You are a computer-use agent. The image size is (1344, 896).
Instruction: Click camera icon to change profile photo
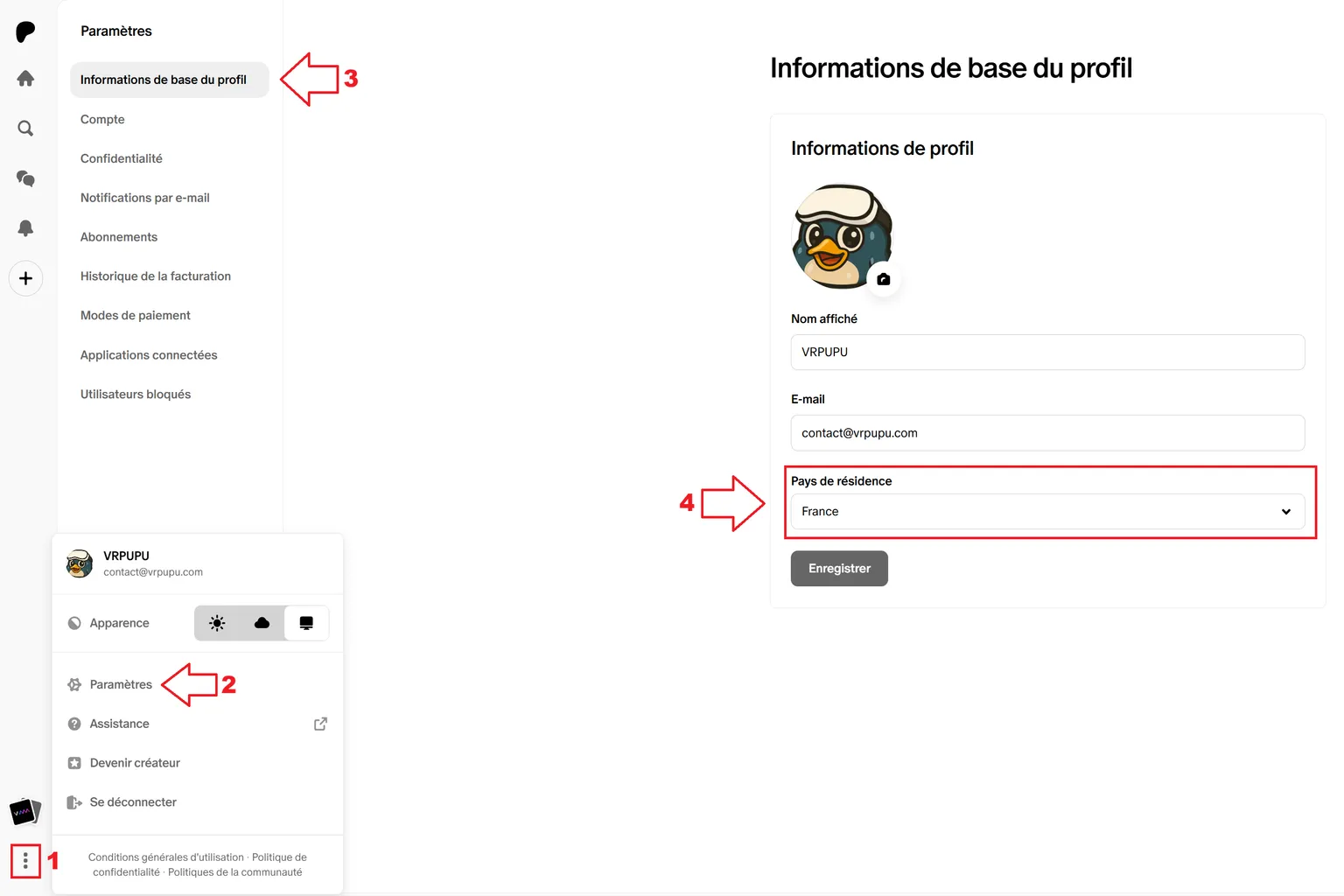click(x=884, y=279)
